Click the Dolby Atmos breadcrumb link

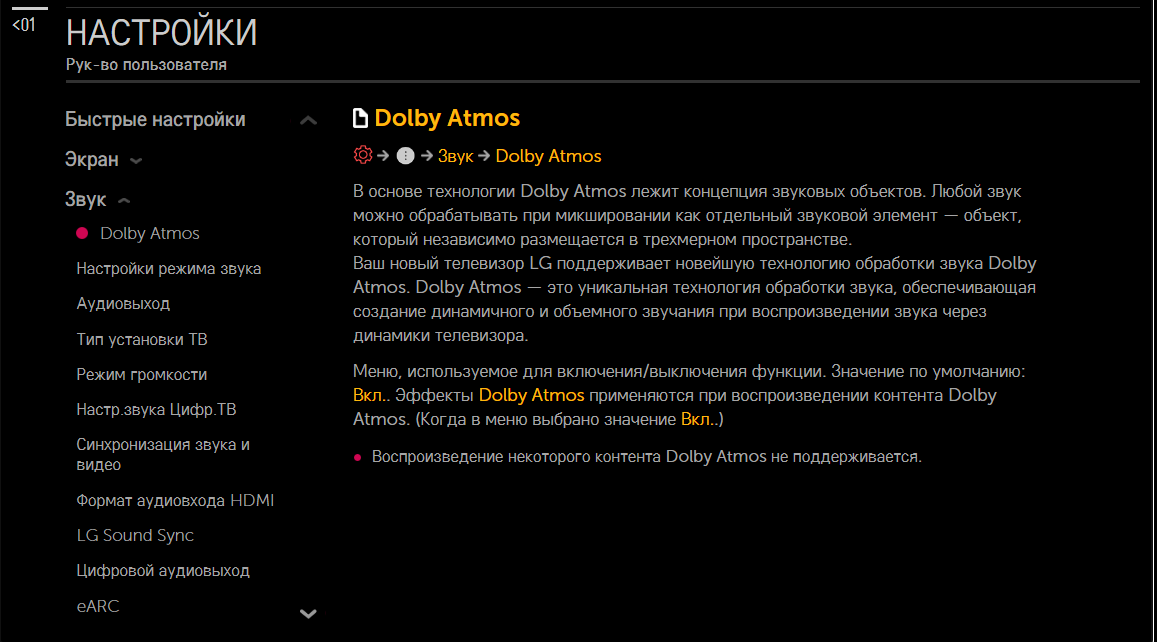pyautogui.click(x=548, y=156)
